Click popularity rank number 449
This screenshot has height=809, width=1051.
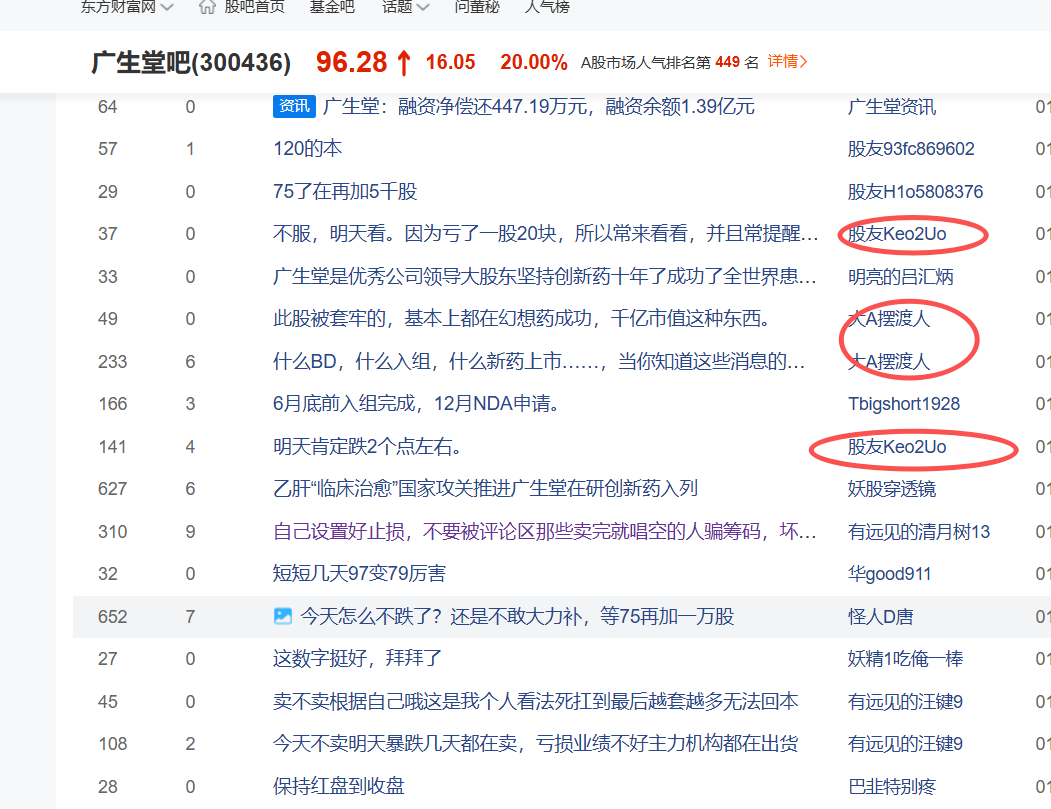(x=727, y=62)
